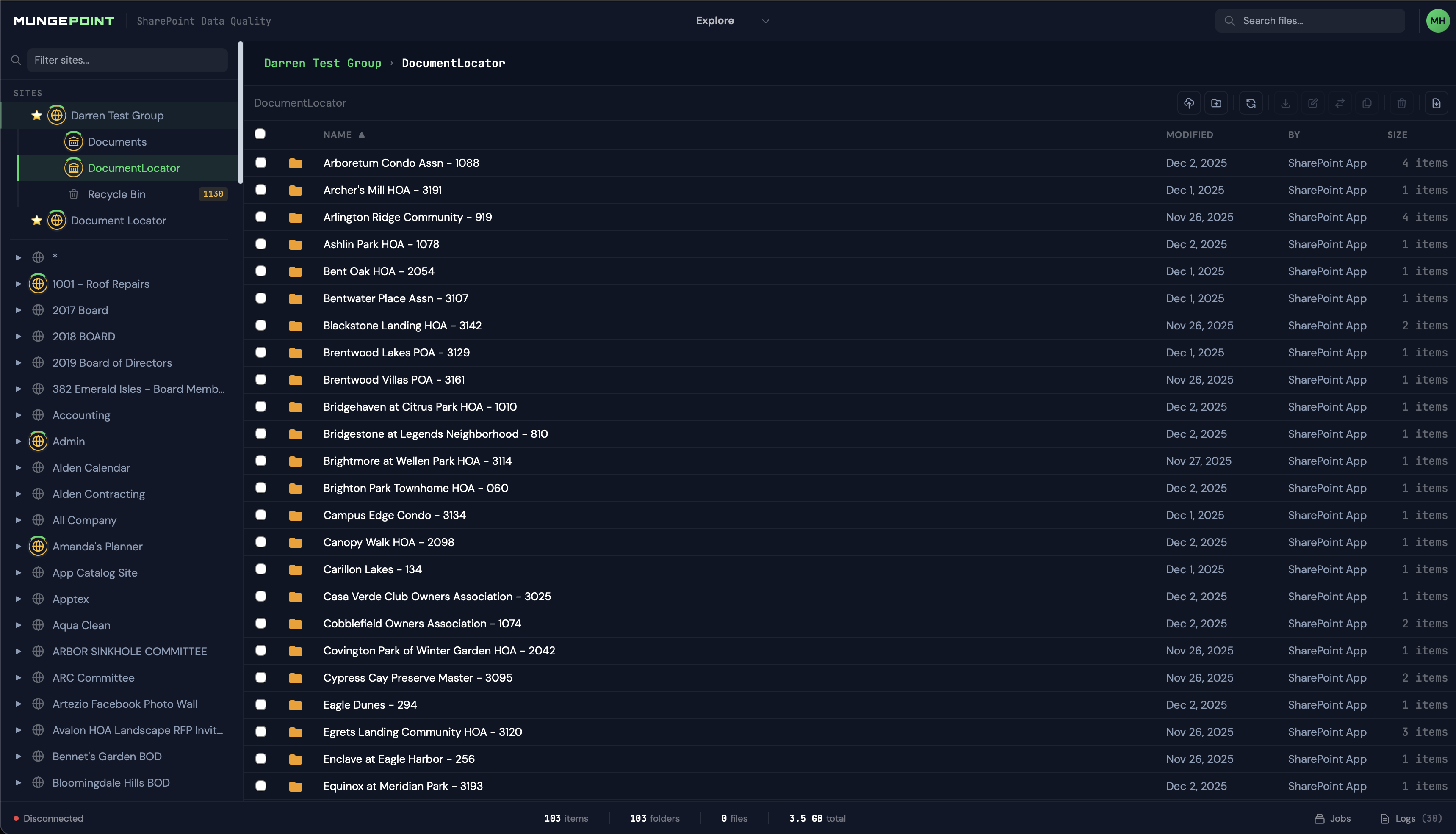Viewport: 1456px width, 834px height.
Task: Click the download arrow toolbar icon
Action: click(1286, 103)
